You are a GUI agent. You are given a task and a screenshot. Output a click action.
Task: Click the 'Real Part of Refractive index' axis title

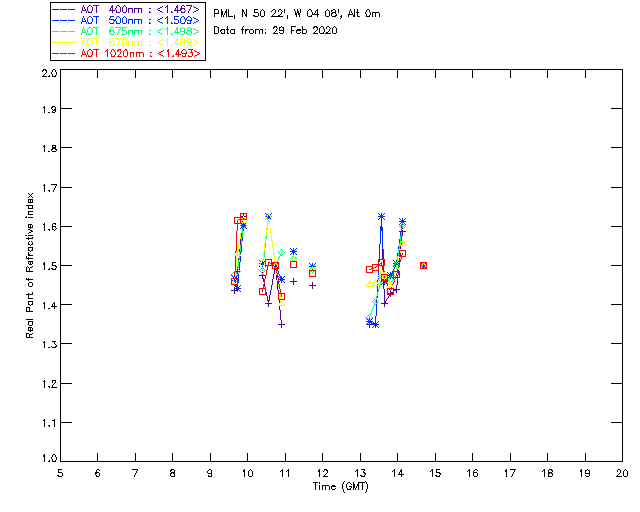tap(29, 265)
